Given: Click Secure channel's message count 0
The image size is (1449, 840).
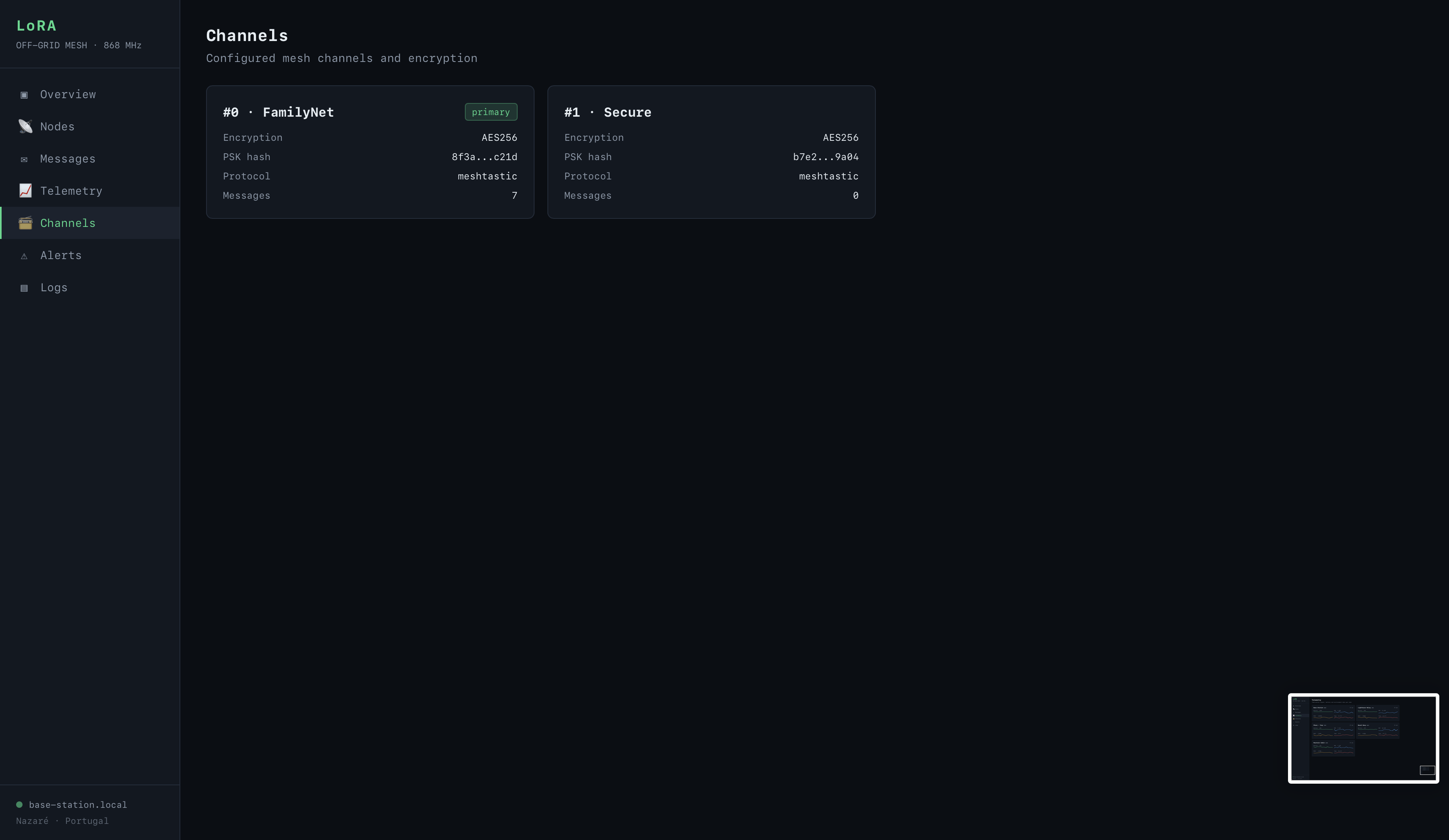Looking at the screenshot, I should pyautogui.click(x=856, y=196).
